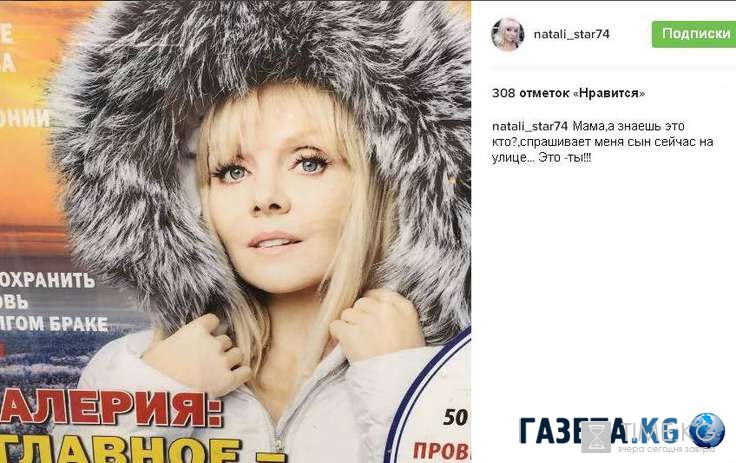Select the caption text starting with Мама
This screenshot has width=736, height=463.
tap(603, 142)
